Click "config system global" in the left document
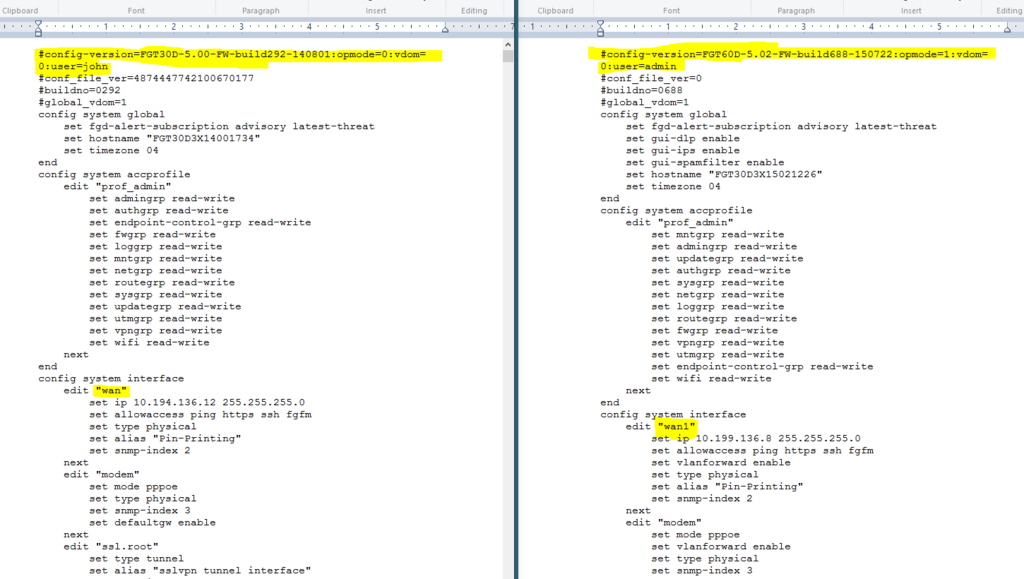This screenshot has height=579, width=1024. pyautogui.click(x=101, y=114)
